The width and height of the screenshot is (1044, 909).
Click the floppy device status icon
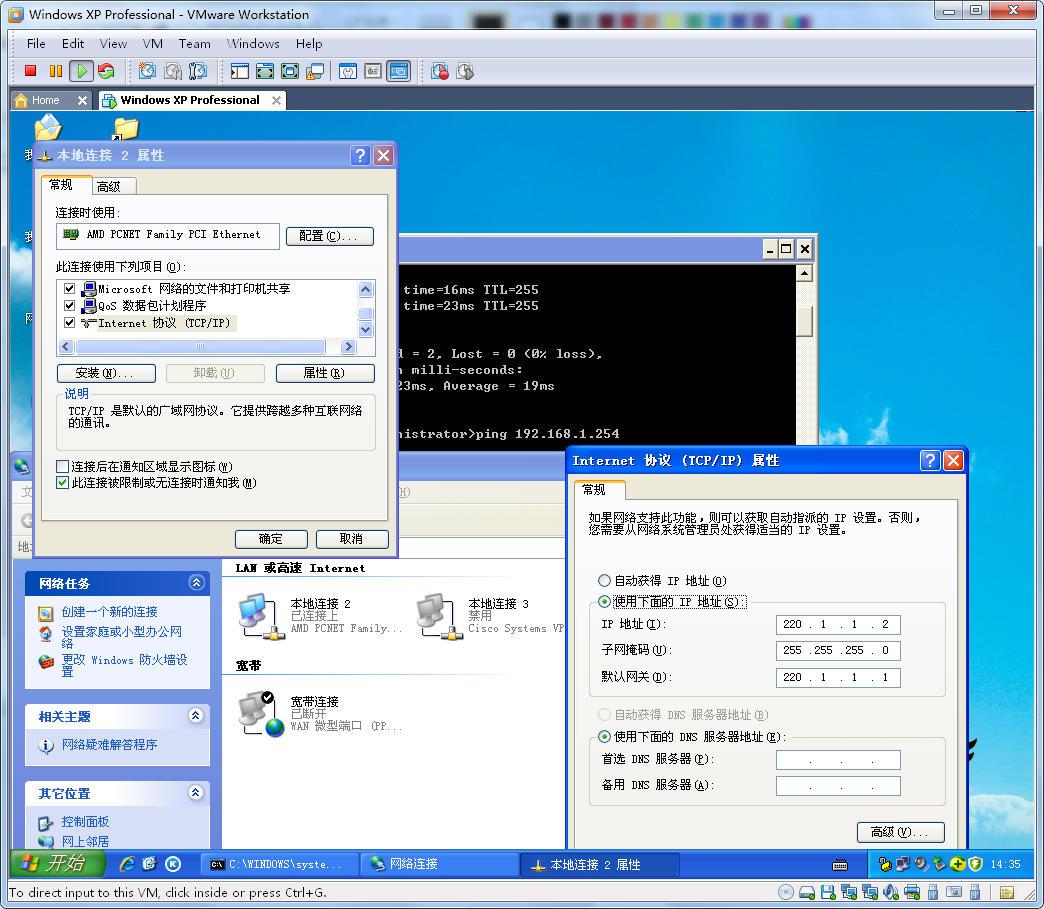click(x=828, y=892)
